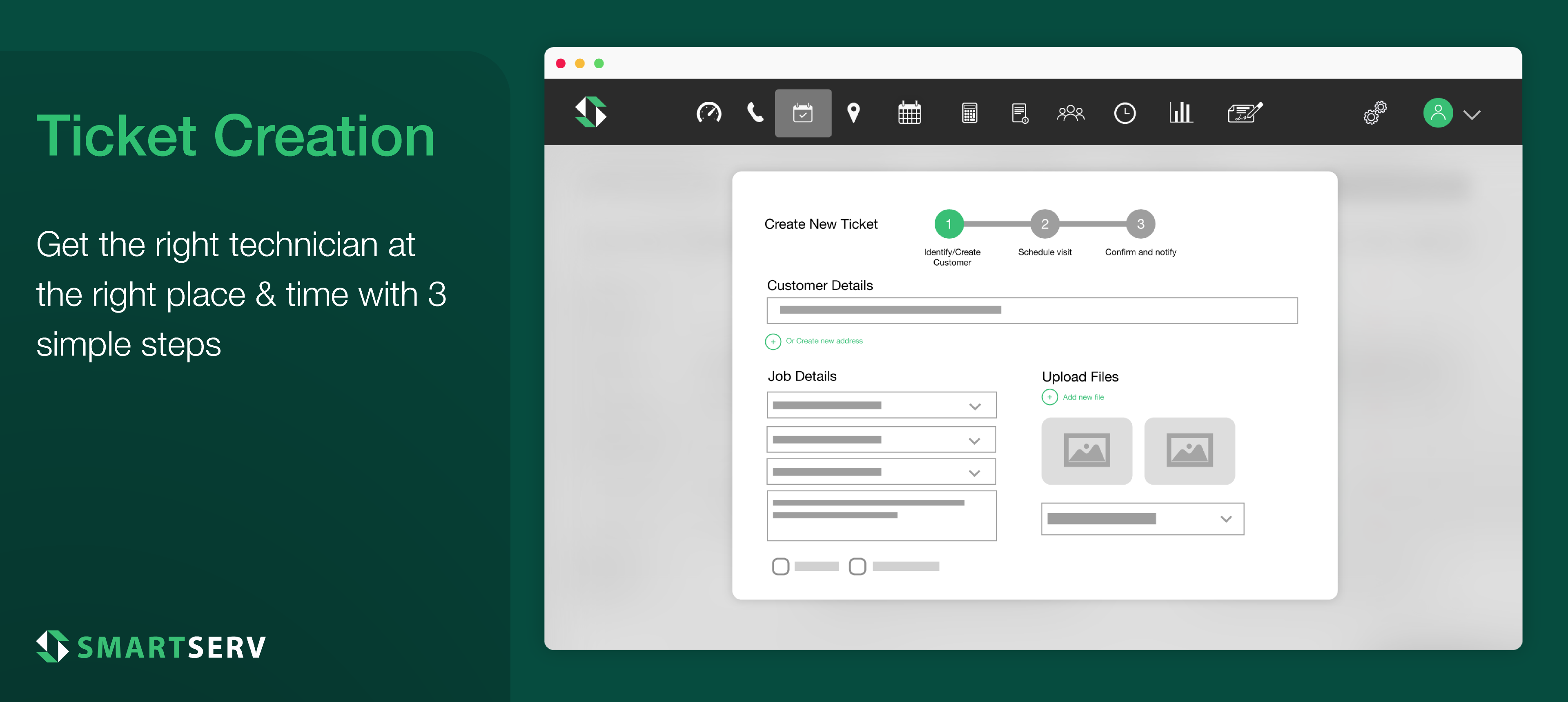Open the customers group icon
The image size is (1568, 702).
pyautogui.click(x=1071, y=113)
